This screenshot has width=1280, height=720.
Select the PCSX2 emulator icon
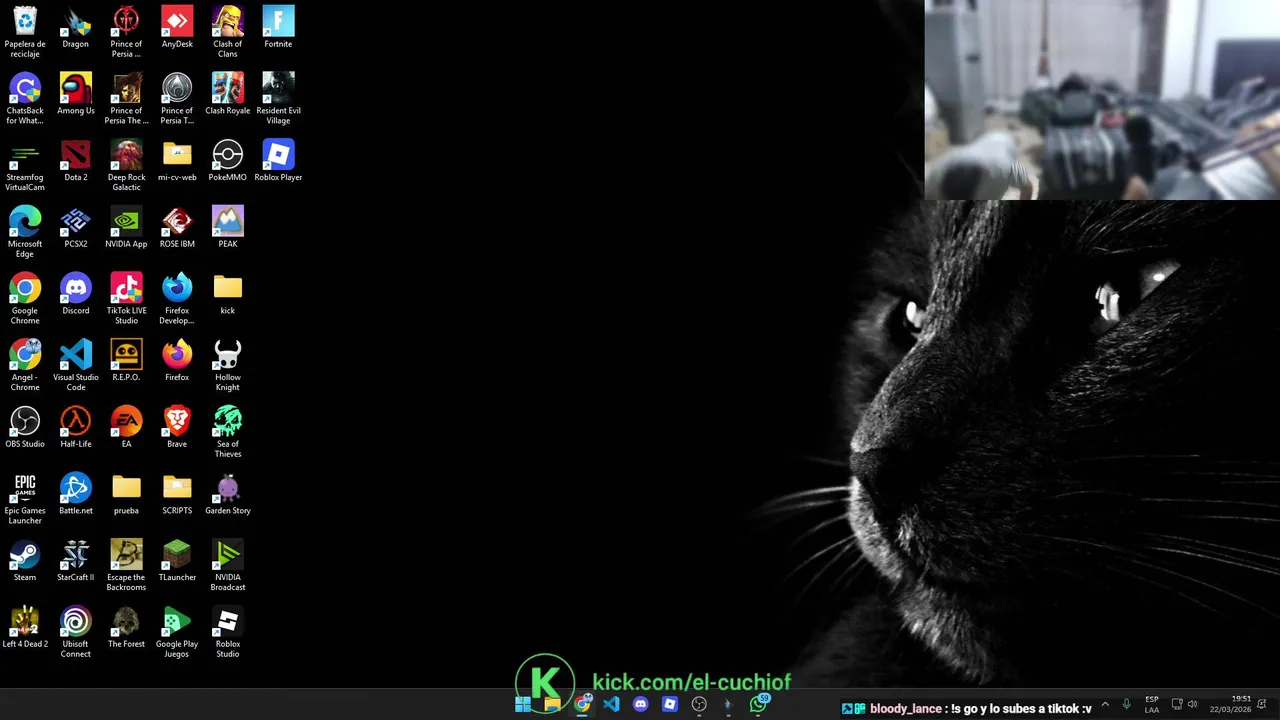[76, 228]
